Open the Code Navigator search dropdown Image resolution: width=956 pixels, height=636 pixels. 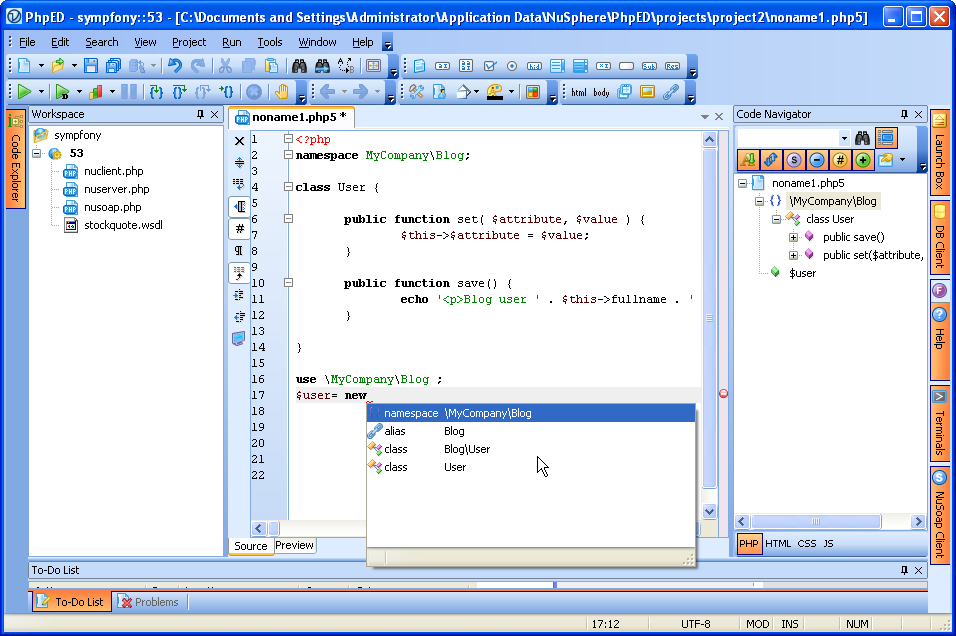point(844,138)
